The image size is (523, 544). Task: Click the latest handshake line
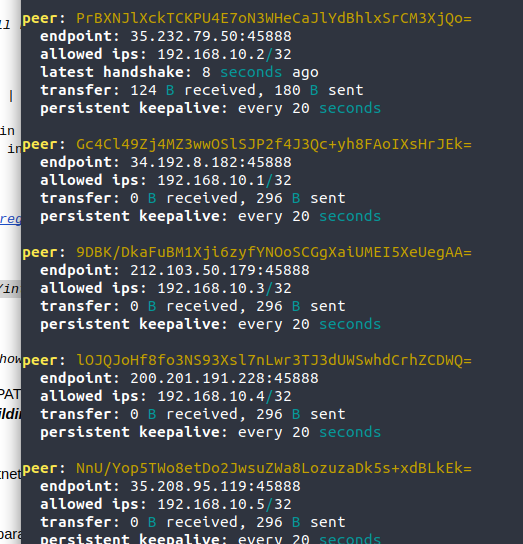[x=179, y=73]
